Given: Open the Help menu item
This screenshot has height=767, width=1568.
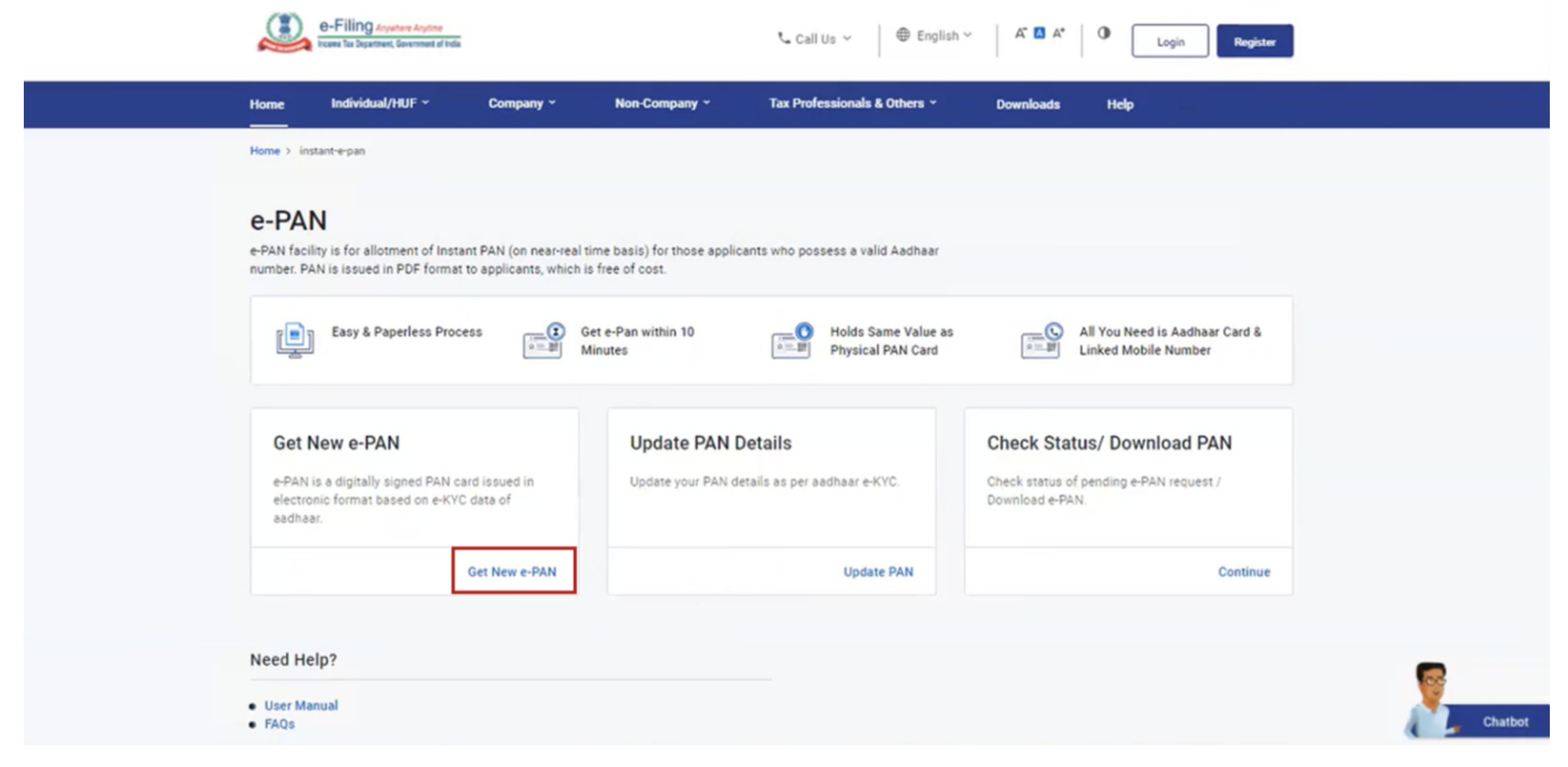Looking at the screenshot, I should (x=1120, y=104).
